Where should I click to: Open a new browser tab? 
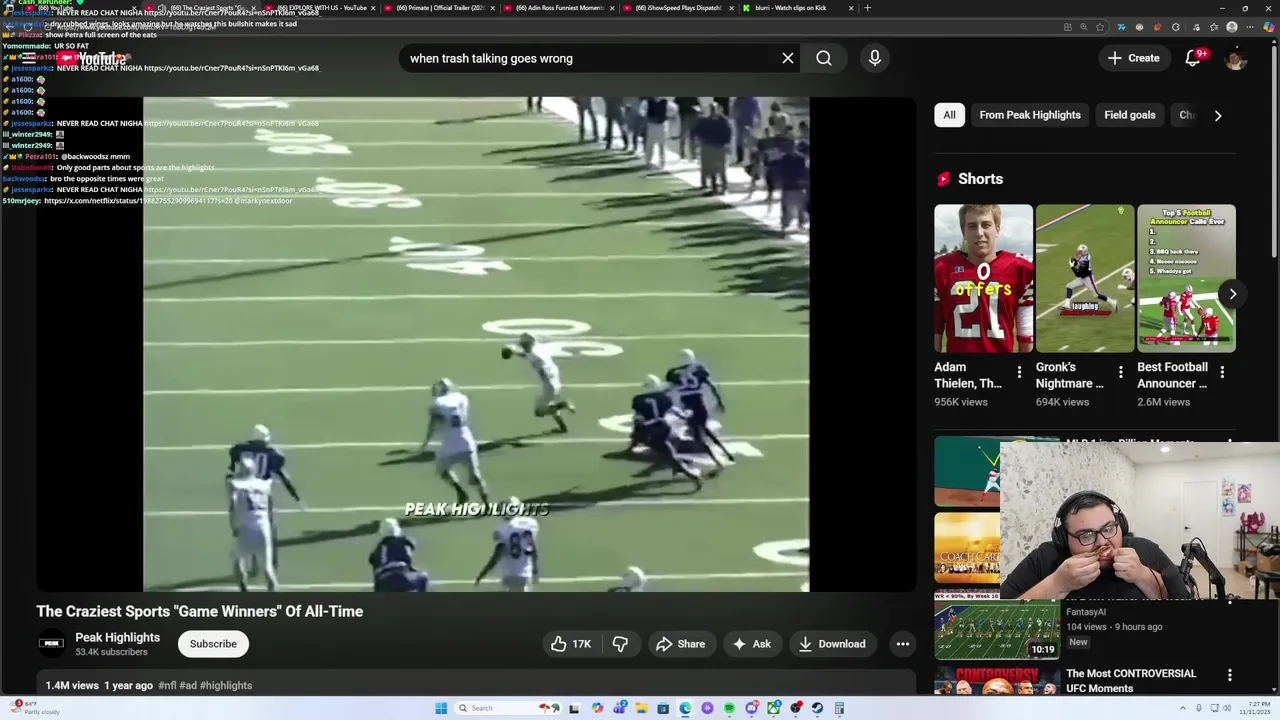867,8
